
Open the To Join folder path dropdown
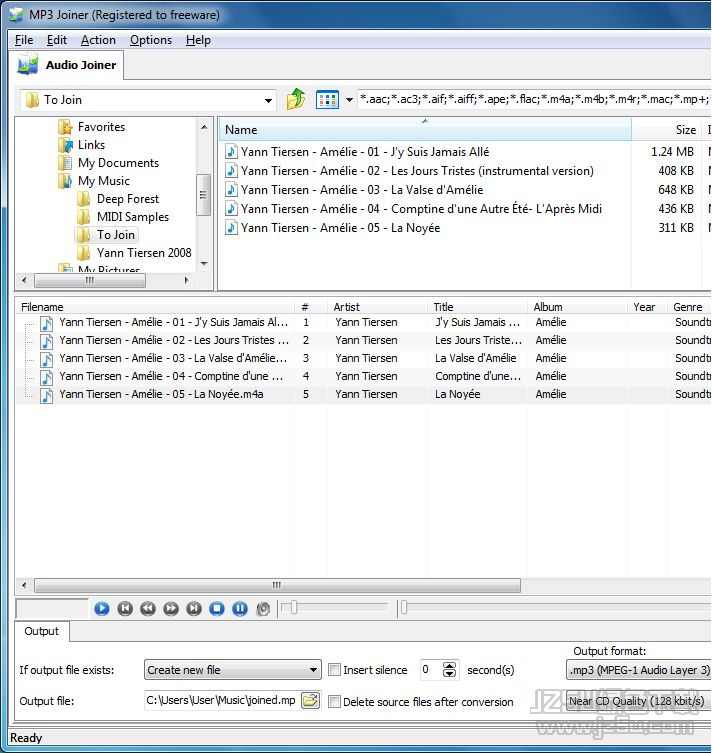click(x=268, y=100)
